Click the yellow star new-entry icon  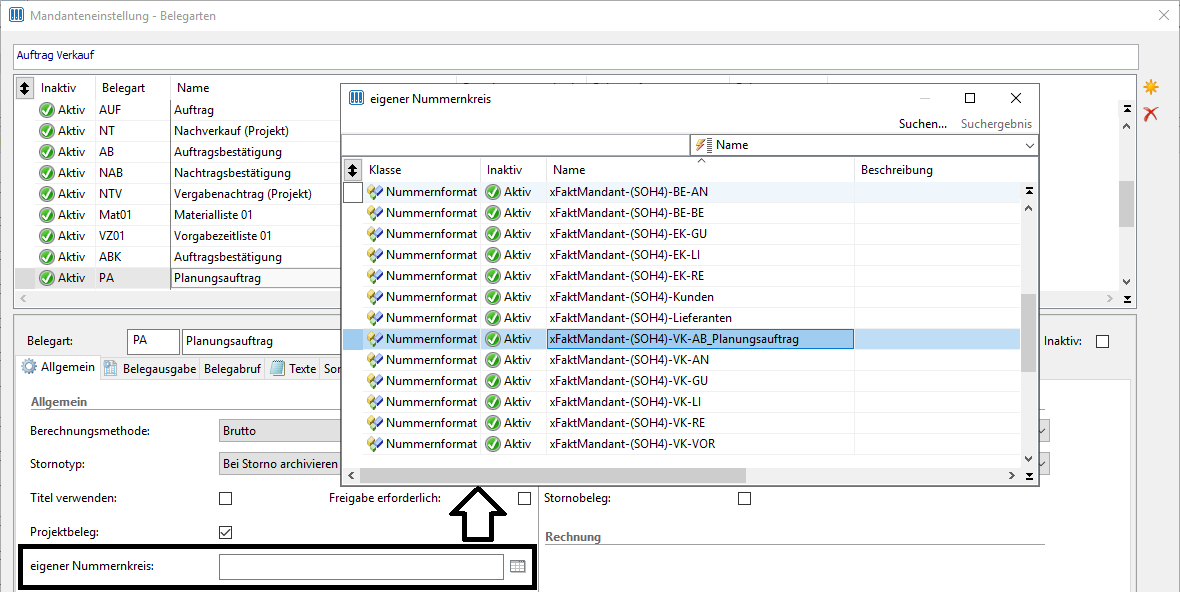[x=1151, y=87]
